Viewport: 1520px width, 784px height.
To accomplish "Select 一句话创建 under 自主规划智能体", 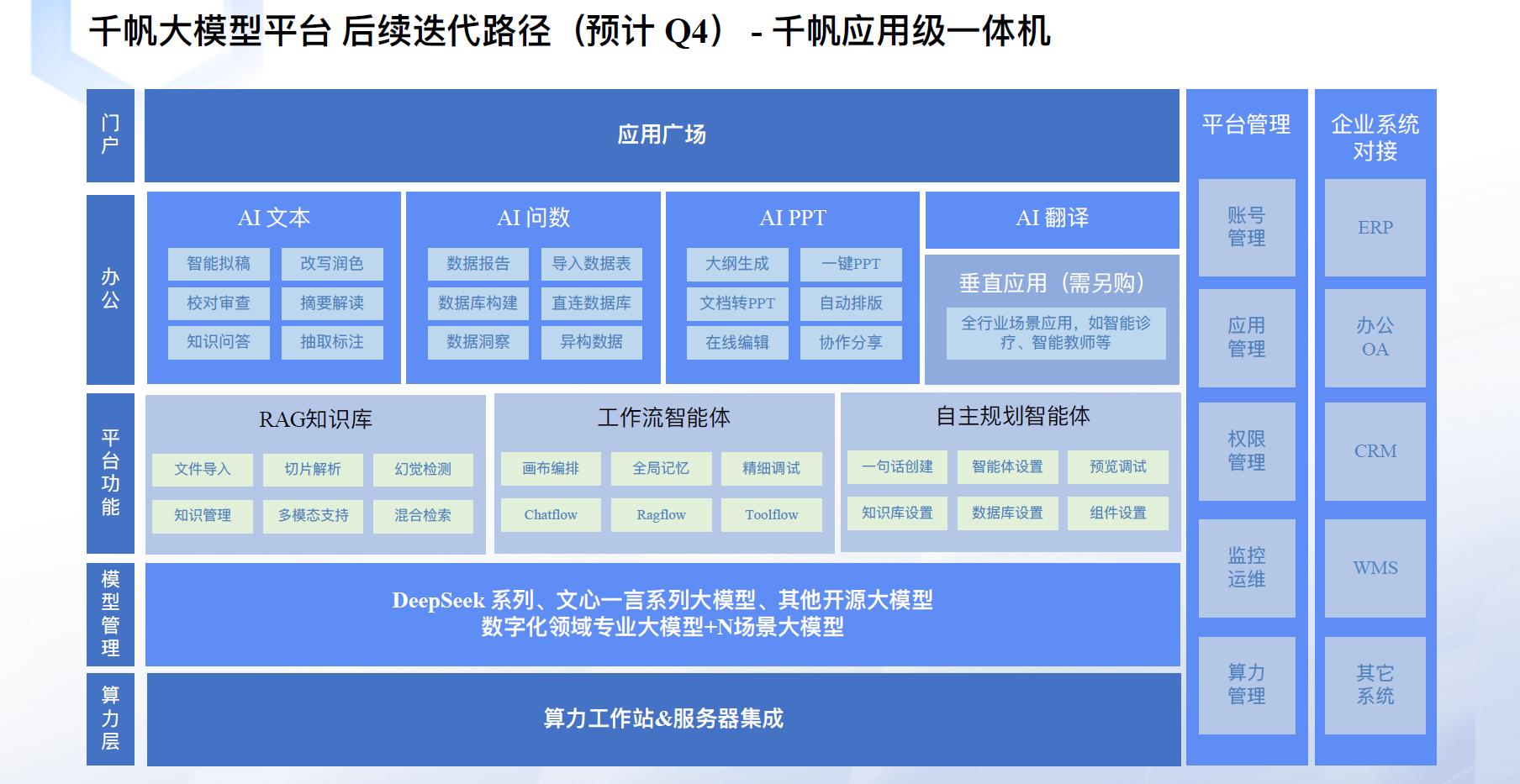I will tap(897, 467).
